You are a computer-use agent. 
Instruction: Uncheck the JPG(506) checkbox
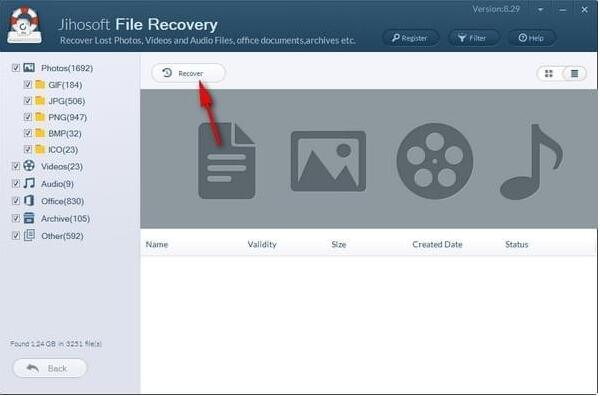(28, 101)
